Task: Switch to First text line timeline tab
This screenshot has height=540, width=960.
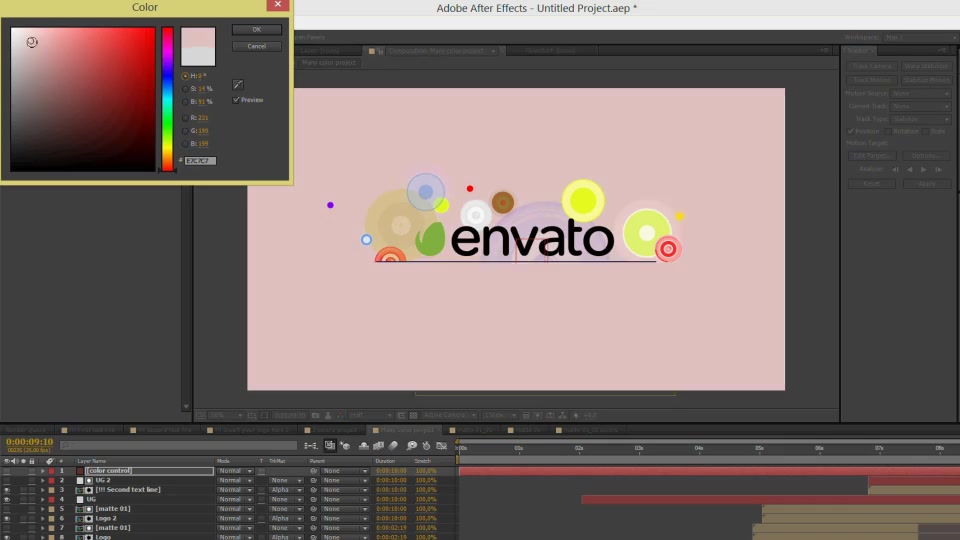Action: tap(88, 430)
